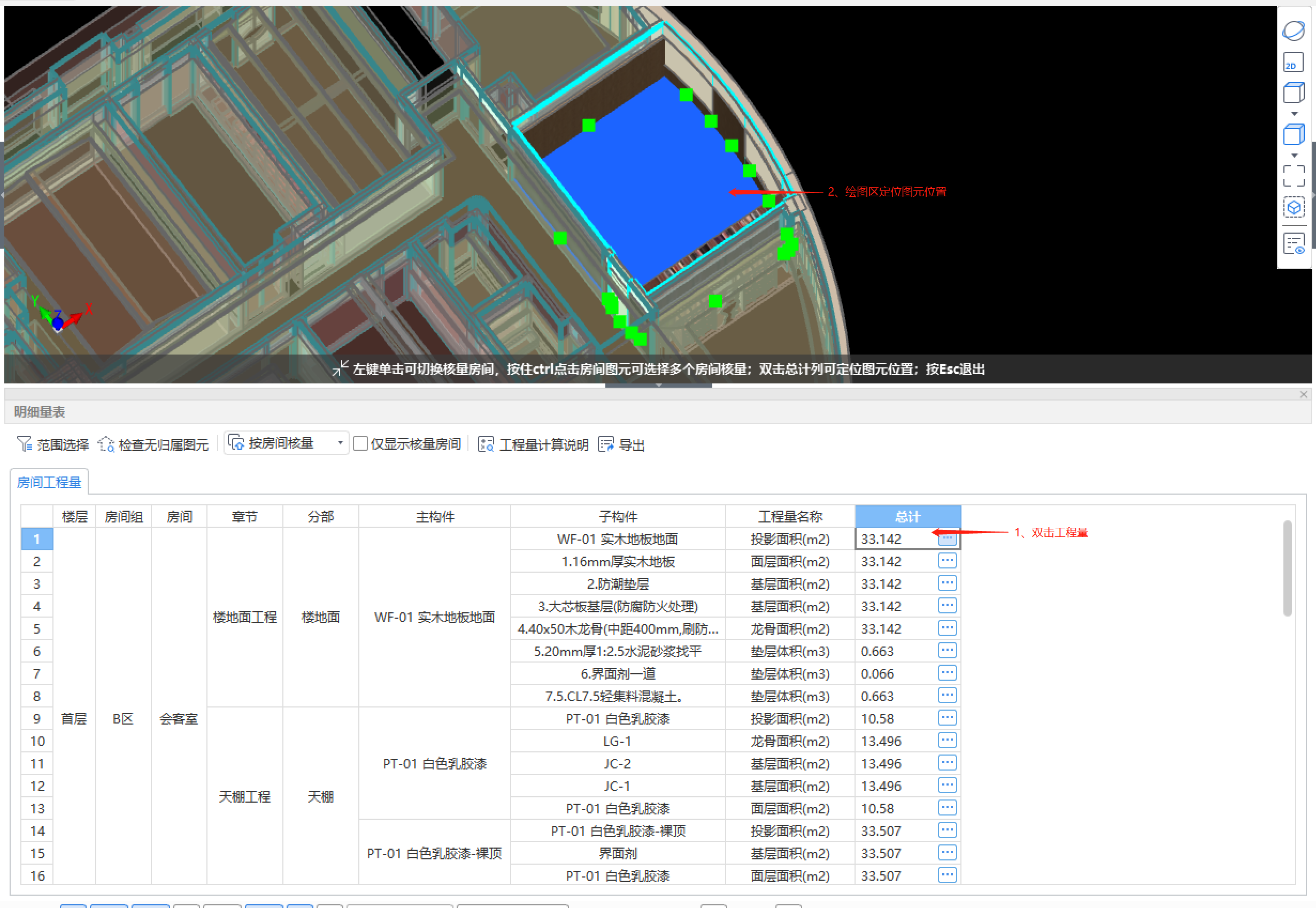Viewport: 1316px width, 908px height.
Task: Open details button in row 13
Action: pyautogui.click(x=948, y=808)
